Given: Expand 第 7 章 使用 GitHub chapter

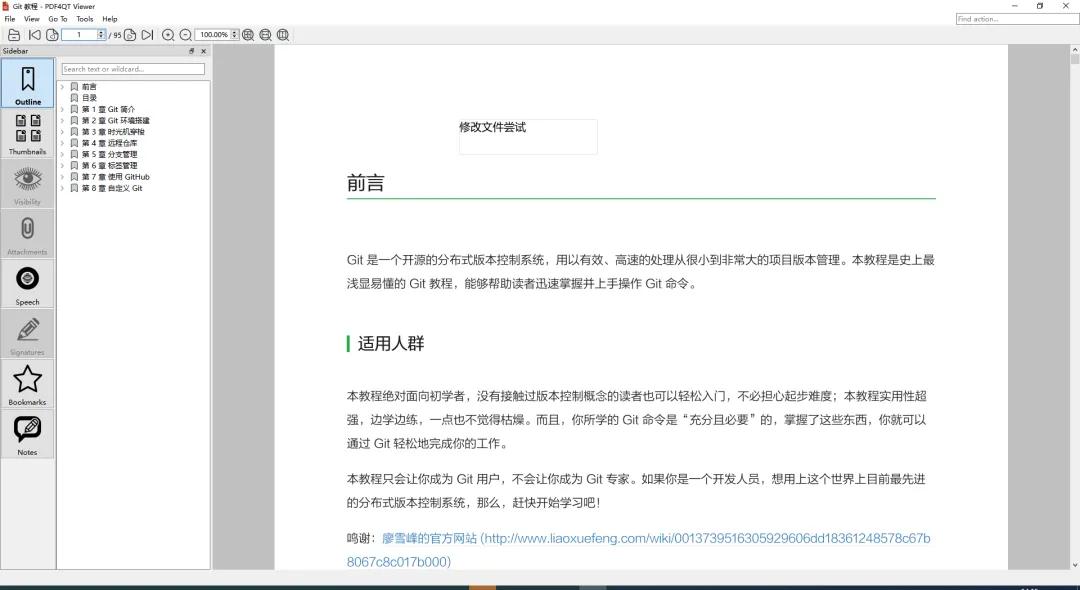Looking at the screenshot, I should point(64,176).
